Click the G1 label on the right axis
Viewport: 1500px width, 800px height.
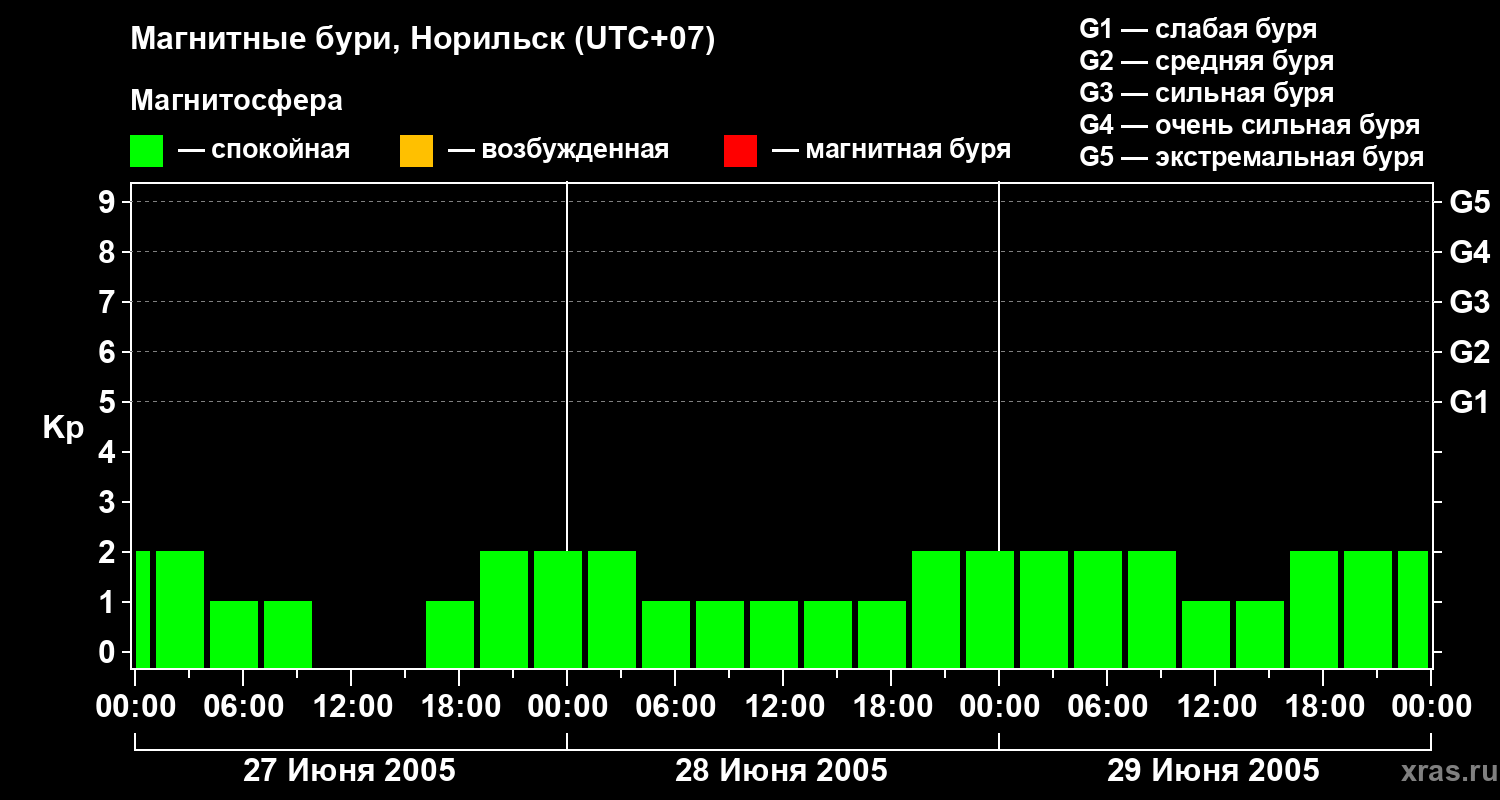tap(1469, 402)
